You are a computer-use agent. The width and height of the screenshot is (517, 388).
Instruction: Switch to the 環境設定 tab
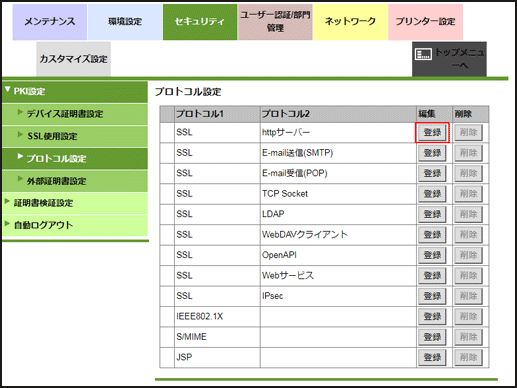(x=125, y=22)
